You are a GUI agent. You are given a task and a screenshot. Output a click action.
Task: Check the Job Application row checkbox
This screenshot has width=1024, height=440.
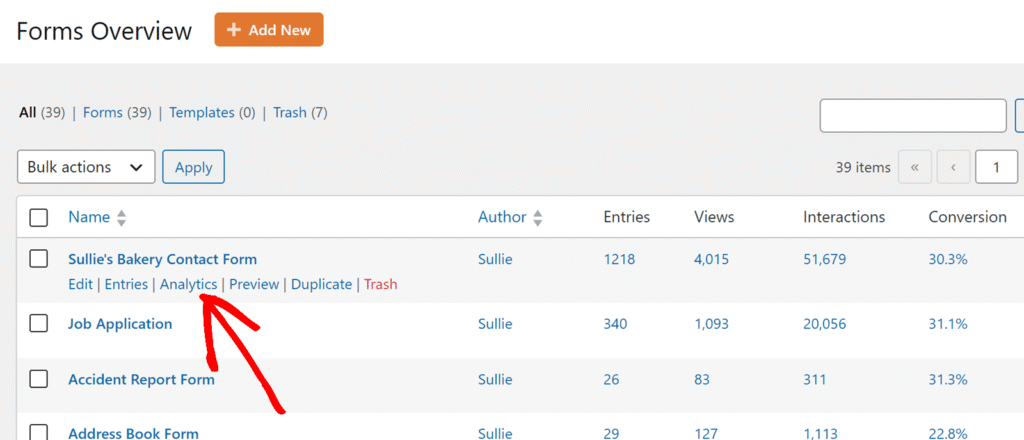39,323
